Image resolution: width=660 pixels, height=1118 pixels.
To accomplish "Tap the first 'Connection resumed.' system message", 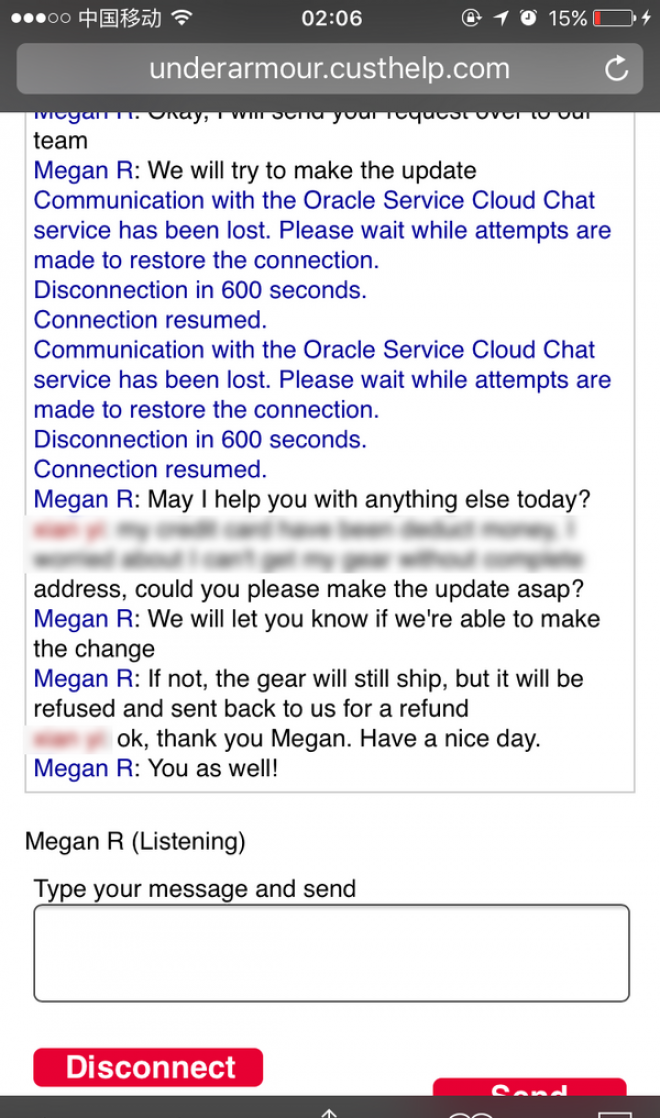I will [150, 319].
